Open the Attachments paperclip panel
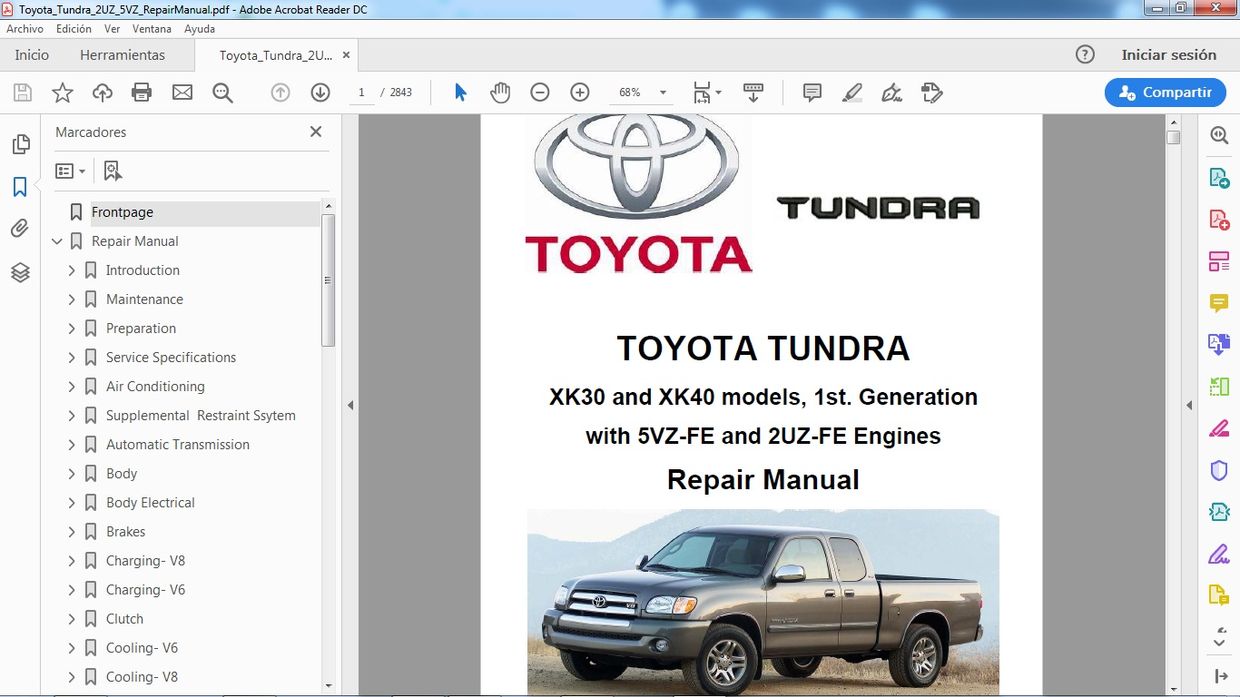 point(19,229)
